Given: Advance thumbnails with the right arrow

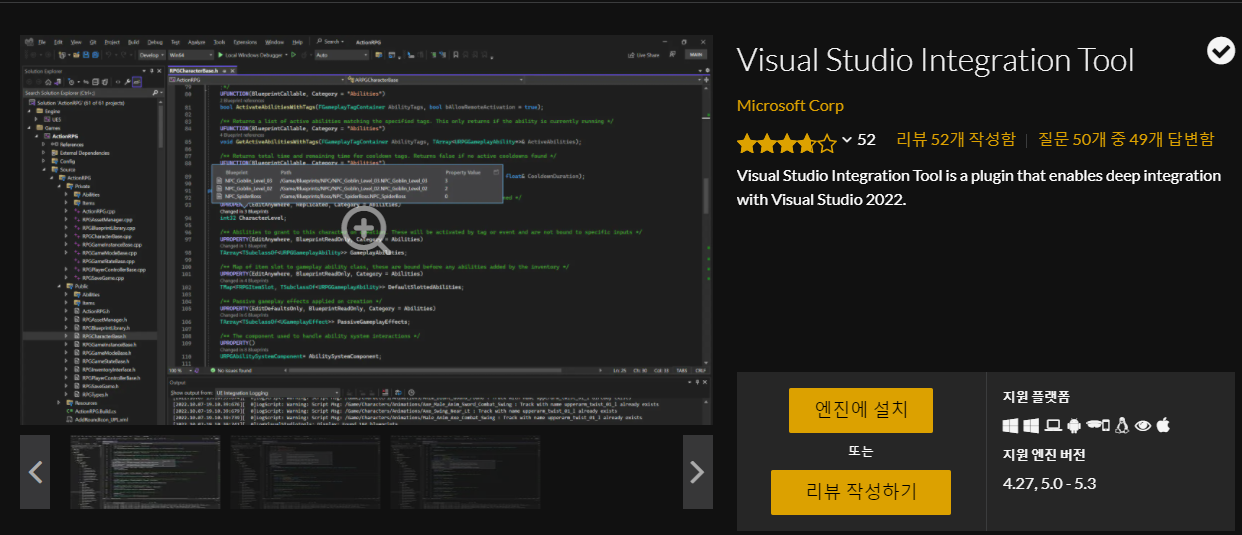Looking at the screenshot, I should 697,471.
